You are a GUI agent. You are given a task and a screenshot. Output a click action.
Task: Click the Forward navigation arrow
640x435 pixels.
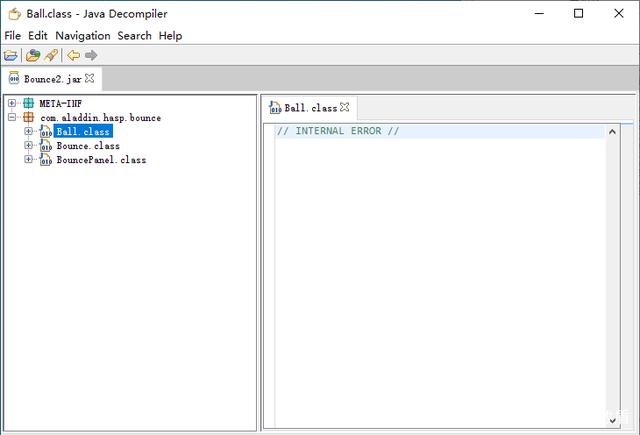[91, 55]
